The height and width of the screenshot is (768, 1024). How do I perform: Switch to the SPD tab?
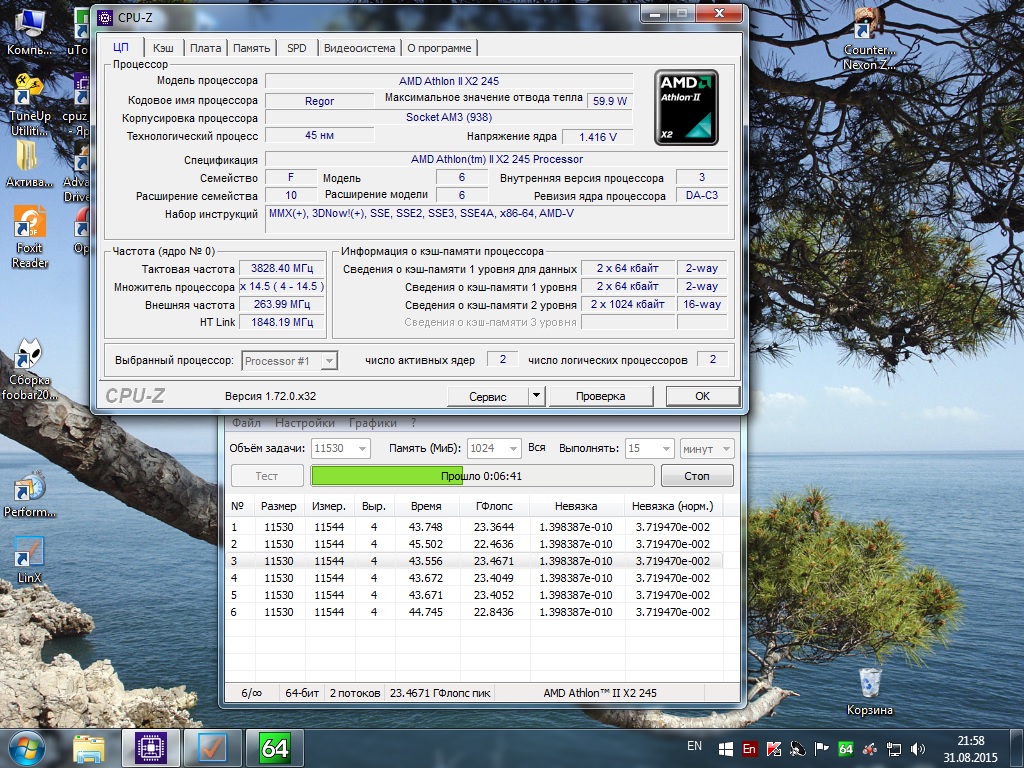click(296, 48)
